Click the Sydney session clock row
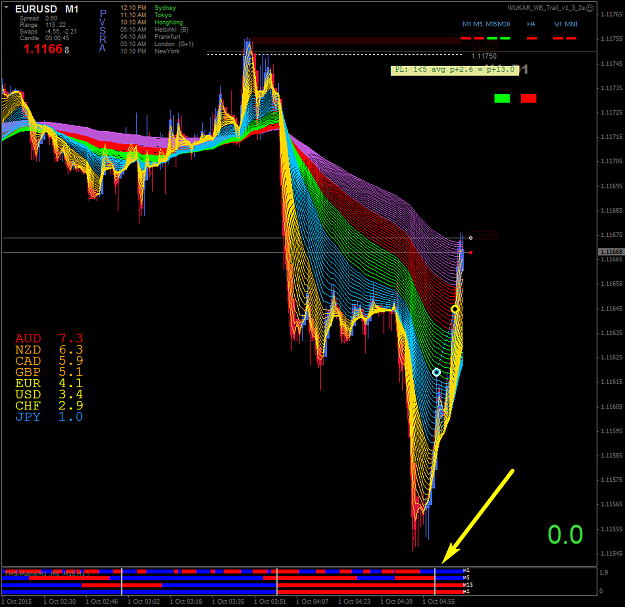The width and height of the screenshot is (625, 607). [x=148, y=8]
